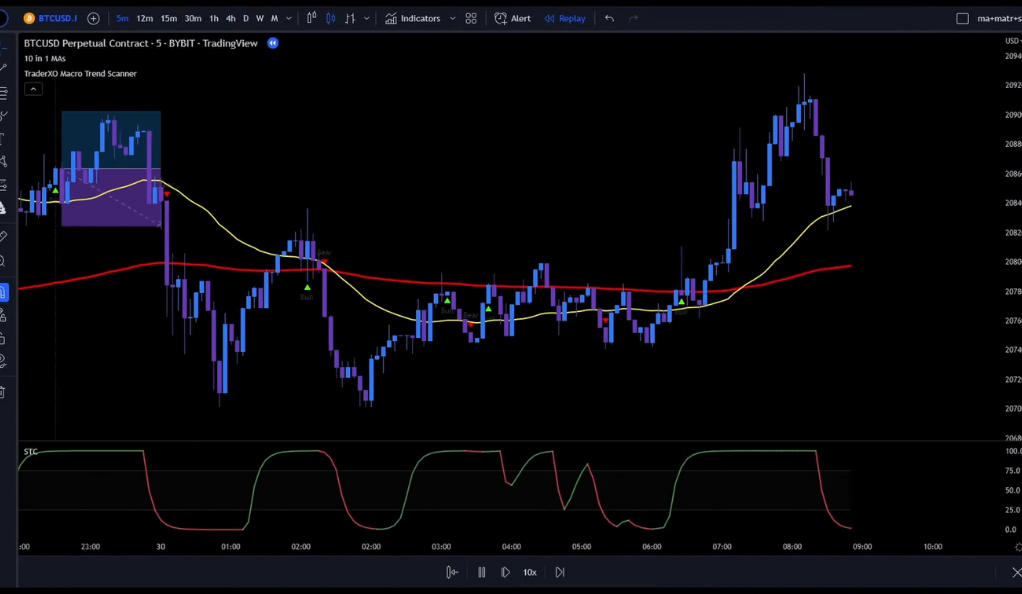Choose the M monthly timeframe
The width and height of the screenshot is (1022, 594).
(x=274, y=18)
